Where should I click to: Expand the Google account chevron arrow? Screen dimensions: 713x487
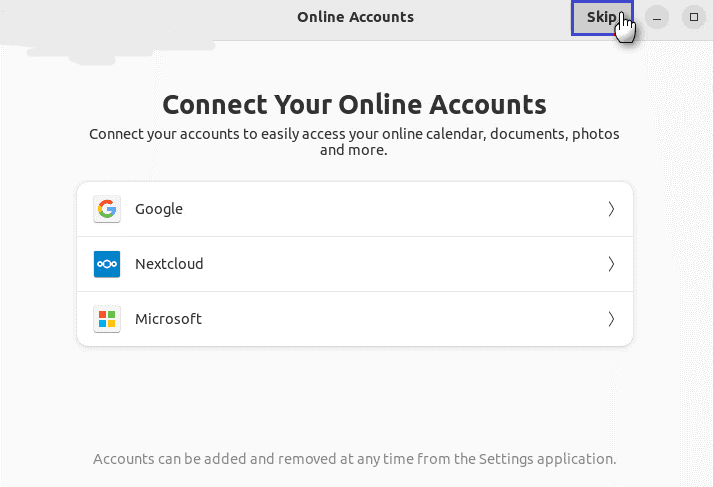pos(610,209)
